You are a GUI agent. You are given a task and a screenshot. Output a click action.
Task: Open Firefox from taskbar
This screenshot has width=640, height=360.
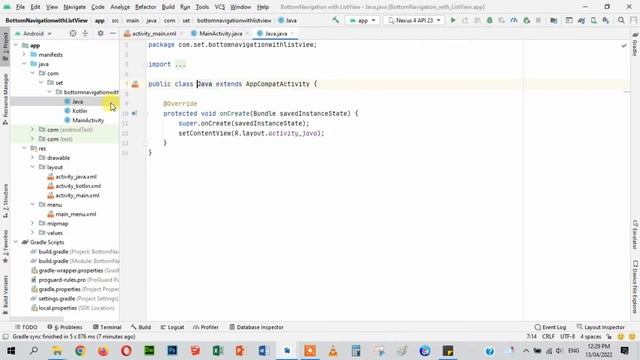(103, 351)
